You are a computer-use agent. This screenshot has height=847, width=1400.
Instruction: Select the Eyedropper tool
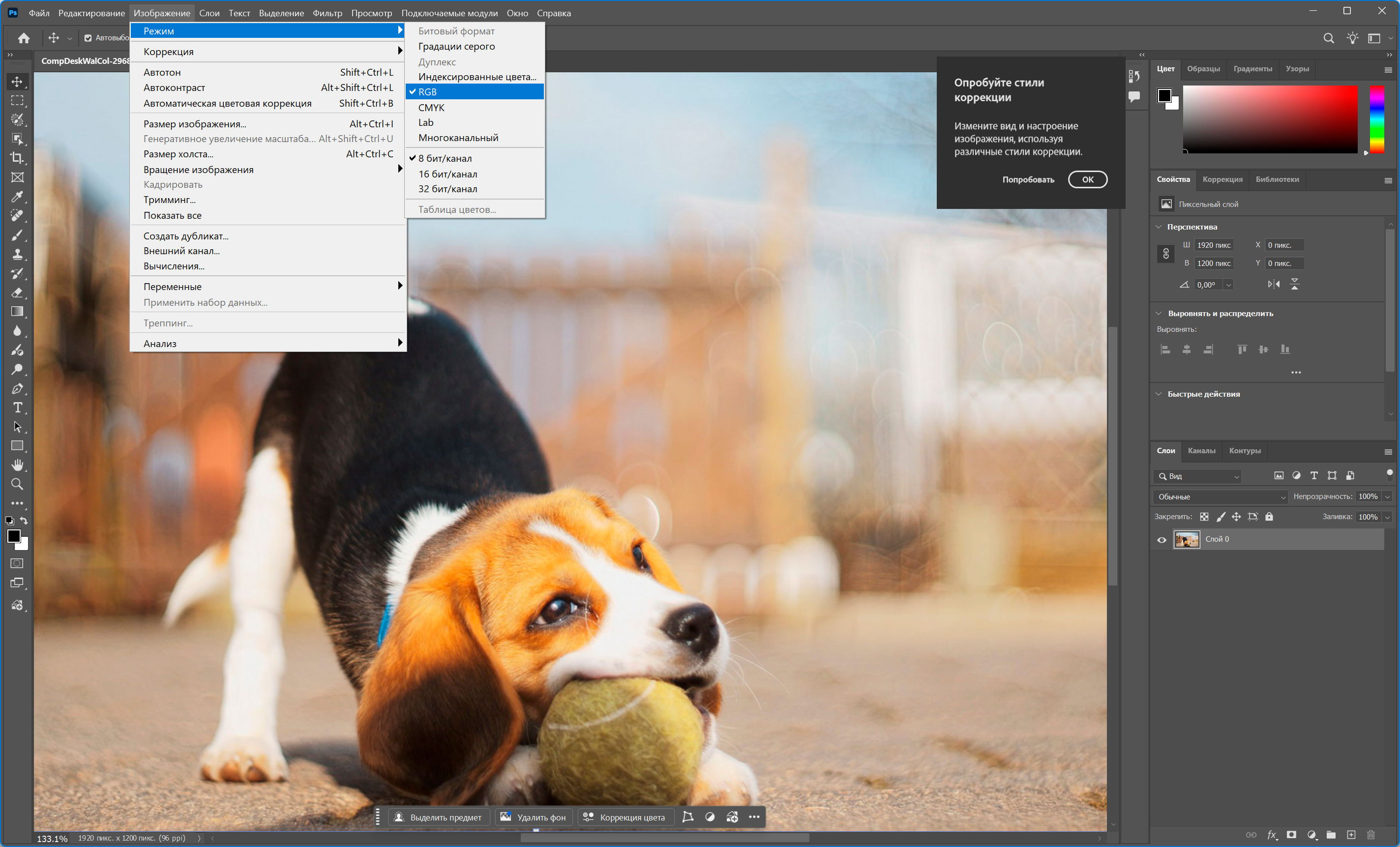click(x=17, y=197)
